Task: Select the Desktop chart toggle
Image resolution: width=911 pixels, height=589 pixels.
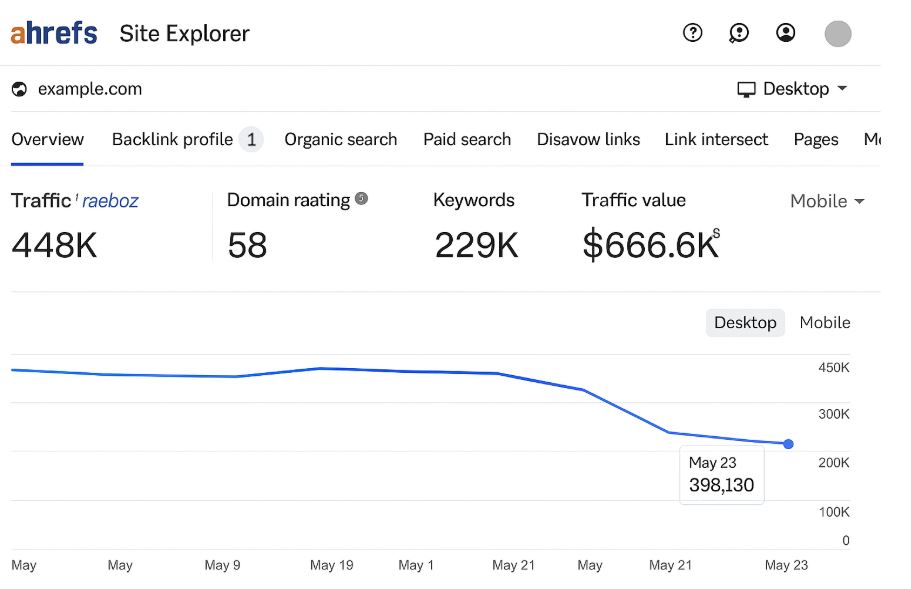Action: [x=745, y=322]
